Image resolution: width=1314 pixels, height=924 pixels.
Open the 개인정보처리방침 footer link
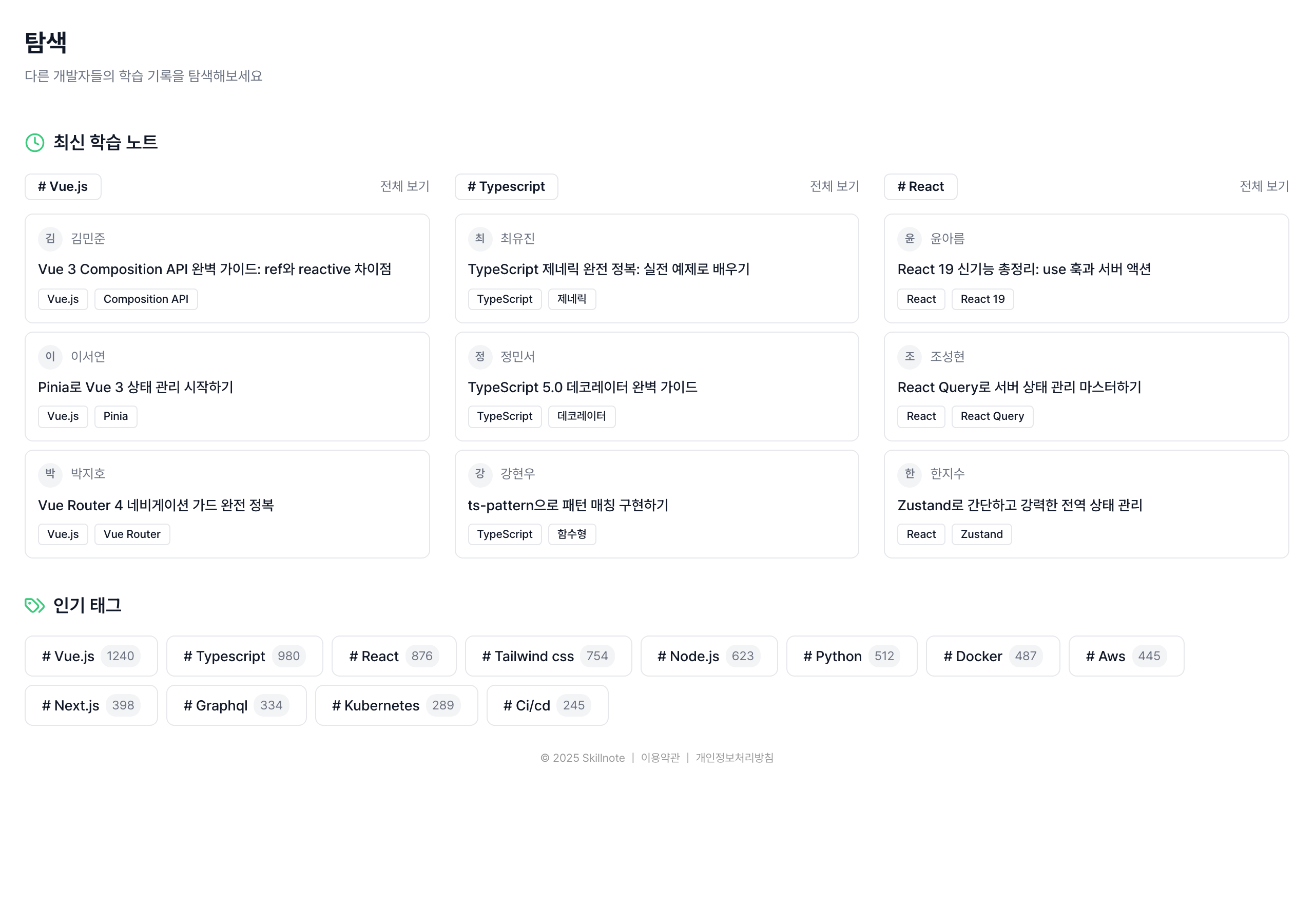click(x=735, y=758)
